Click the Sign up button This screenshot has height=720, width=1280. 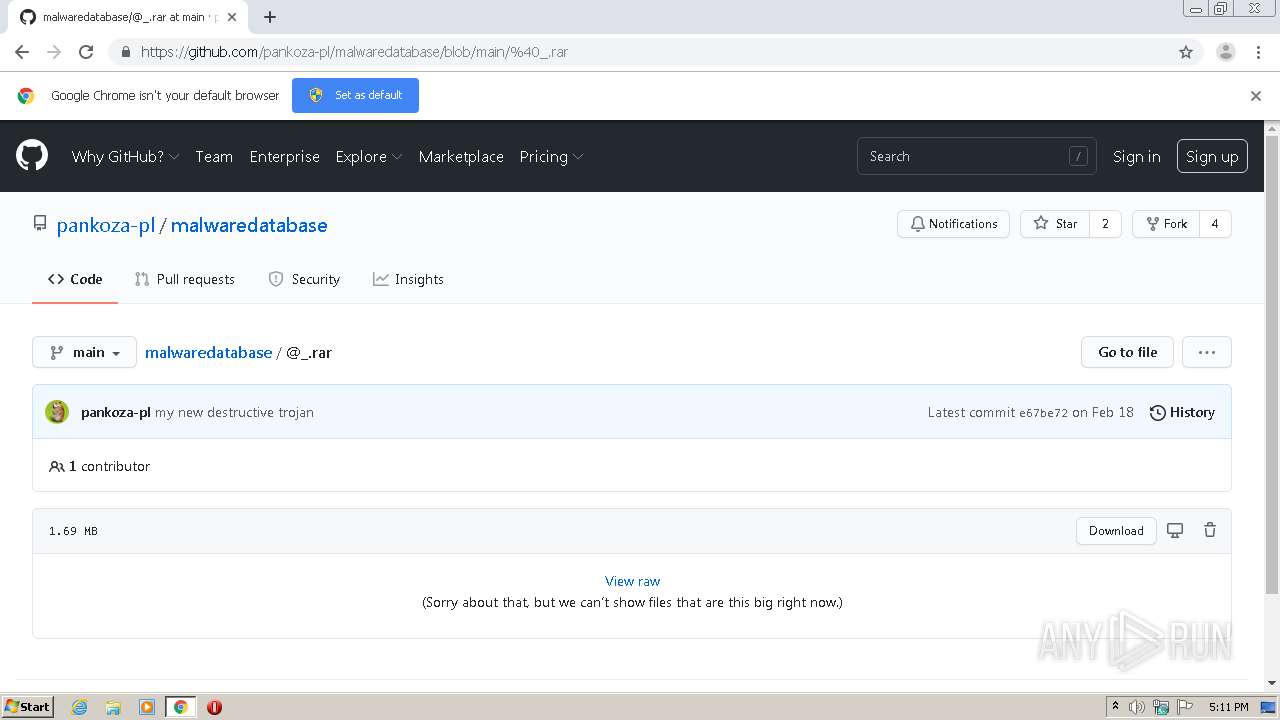[x=1212, y=156]
